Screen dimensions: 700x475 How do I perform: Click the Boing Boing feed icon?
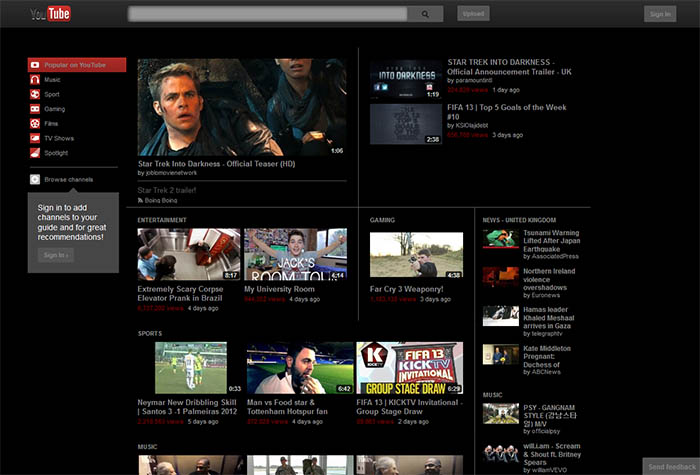pos(140,200)
